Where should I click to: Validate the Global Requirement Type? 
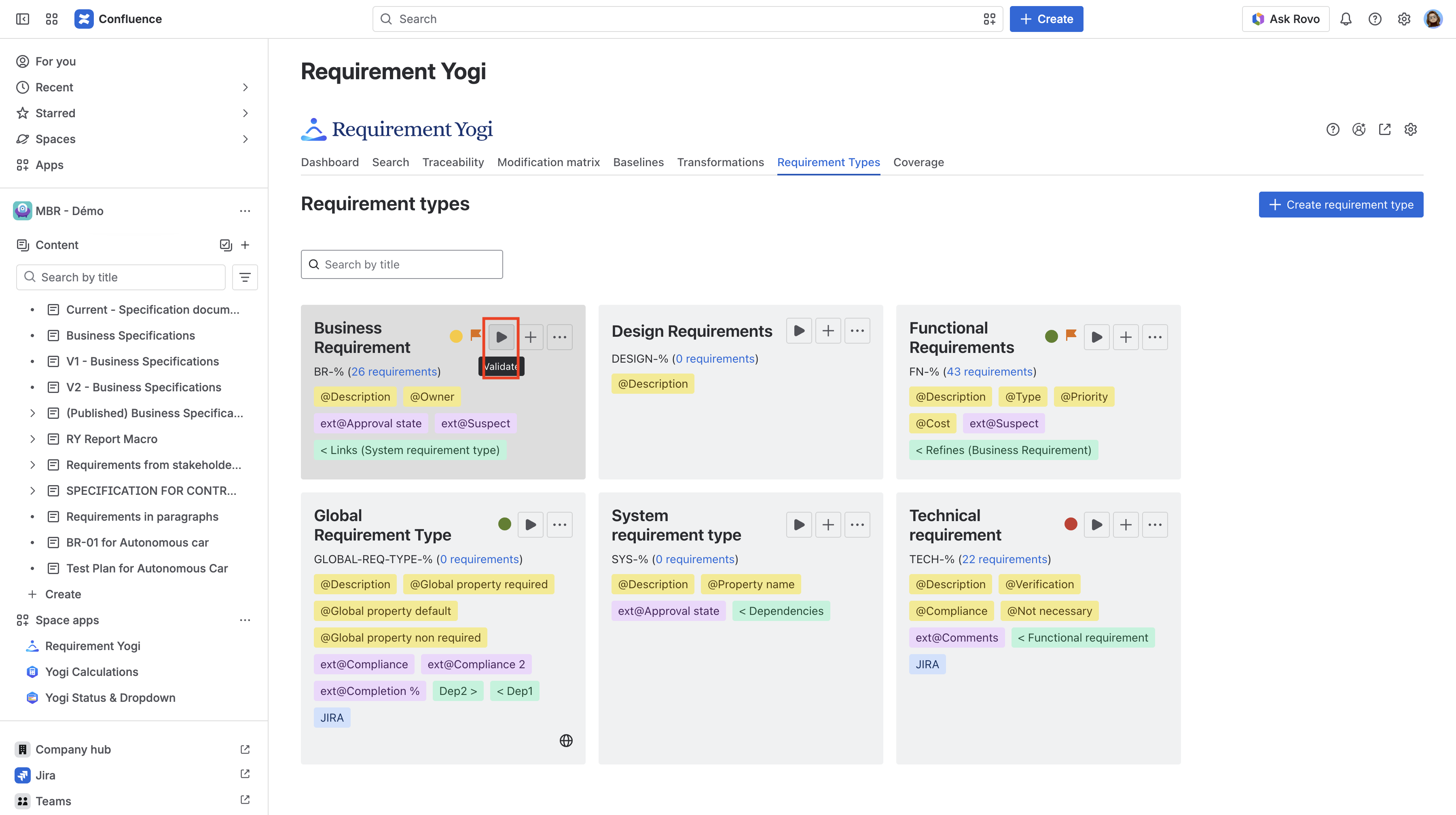point(531,525)
